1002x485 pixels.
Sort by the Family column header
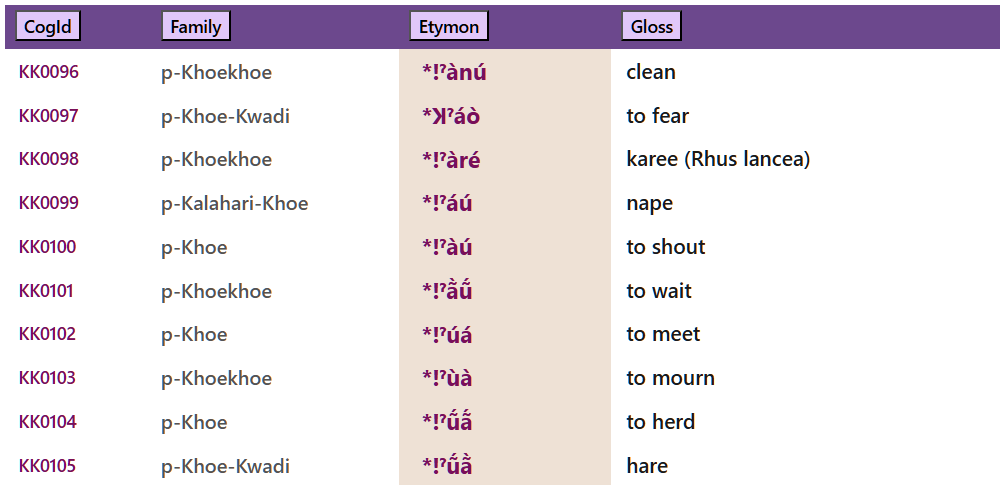coord(196,27)
